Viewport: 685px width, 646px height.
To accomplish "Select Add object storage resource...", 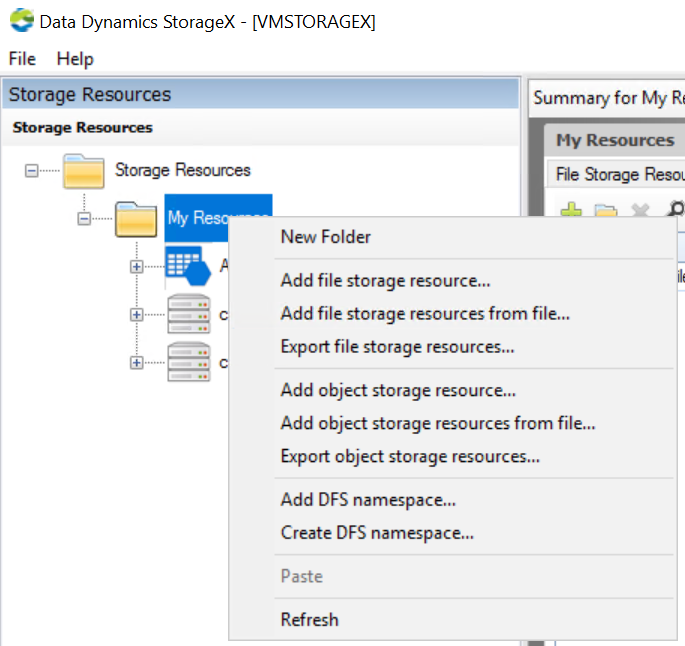I will point(453,390).
